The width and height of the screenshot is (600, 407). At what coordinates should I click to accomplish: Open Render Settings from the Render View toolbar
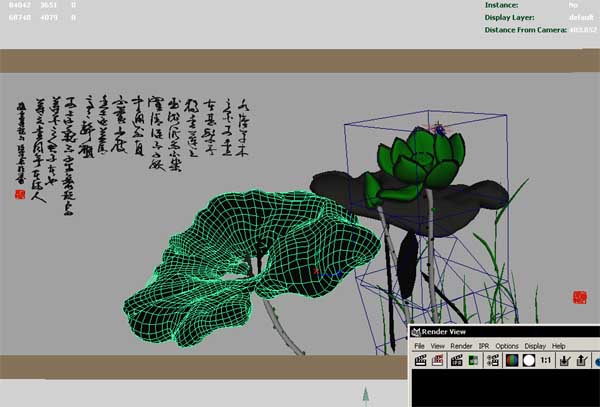click(493, 360)
